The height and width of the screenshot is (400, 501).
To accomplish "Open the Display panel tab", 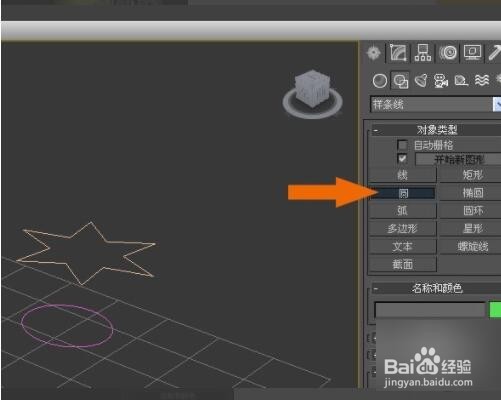I will 472,53.
